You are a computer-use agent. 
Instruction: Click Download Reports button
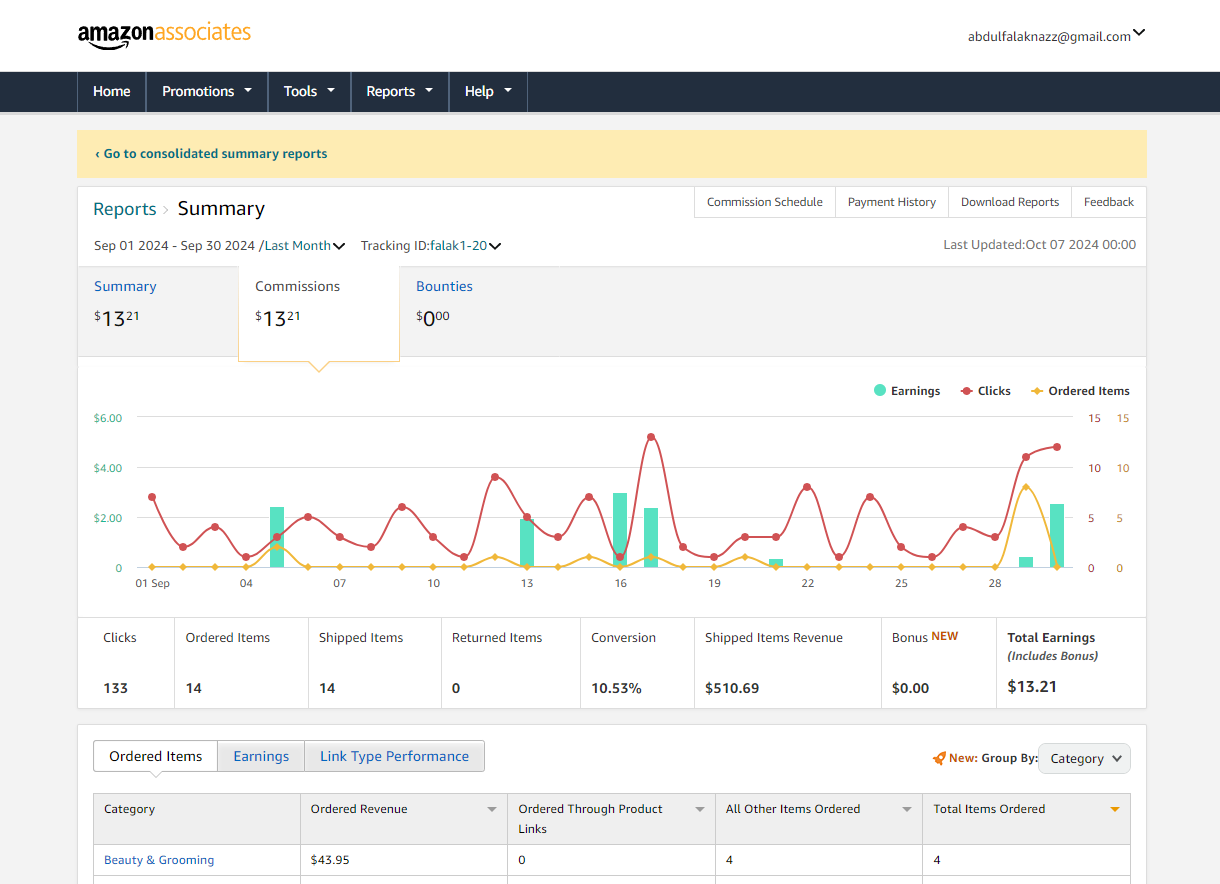coord(1010,202)
